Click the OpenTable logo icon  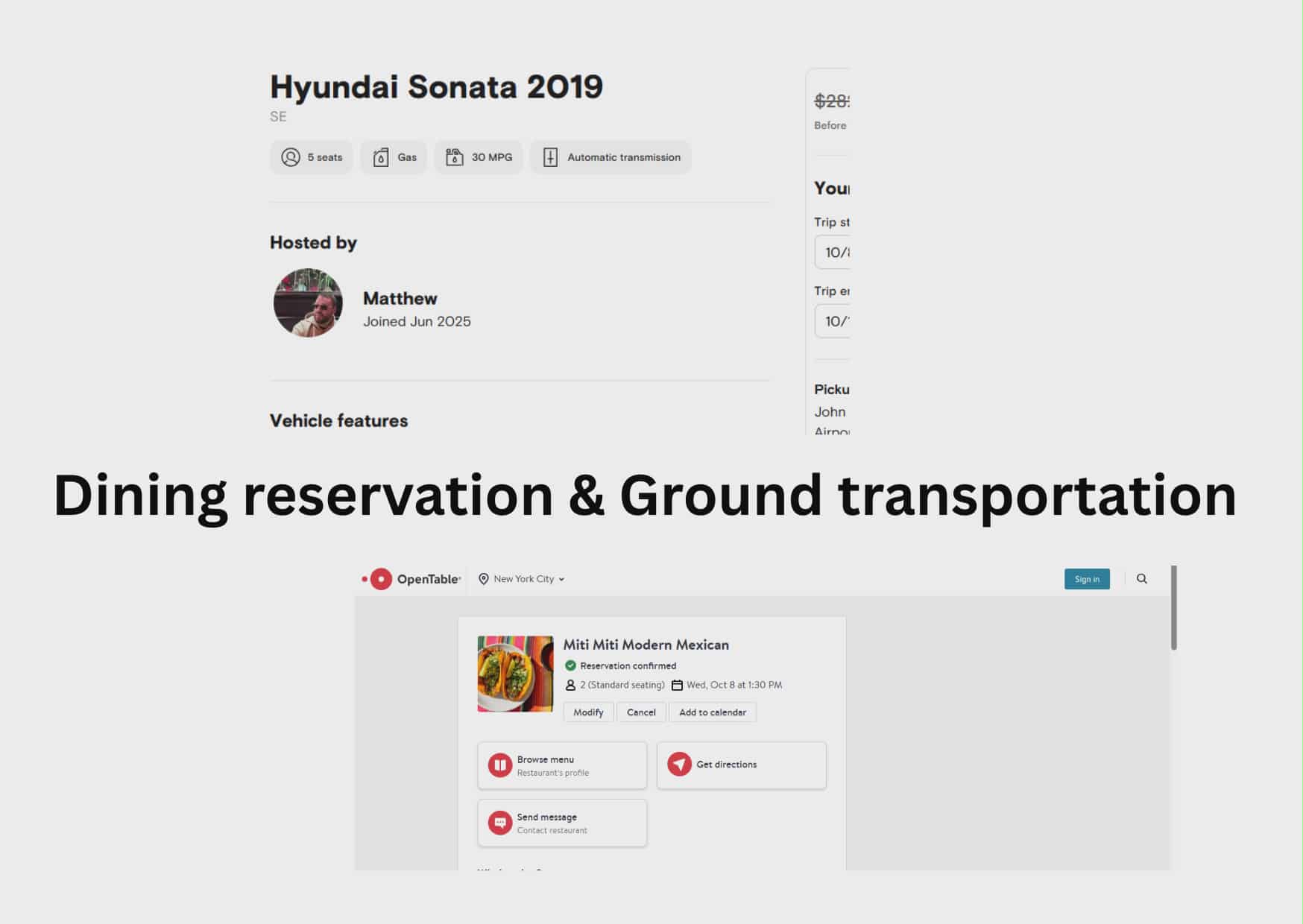click(381, 579)
